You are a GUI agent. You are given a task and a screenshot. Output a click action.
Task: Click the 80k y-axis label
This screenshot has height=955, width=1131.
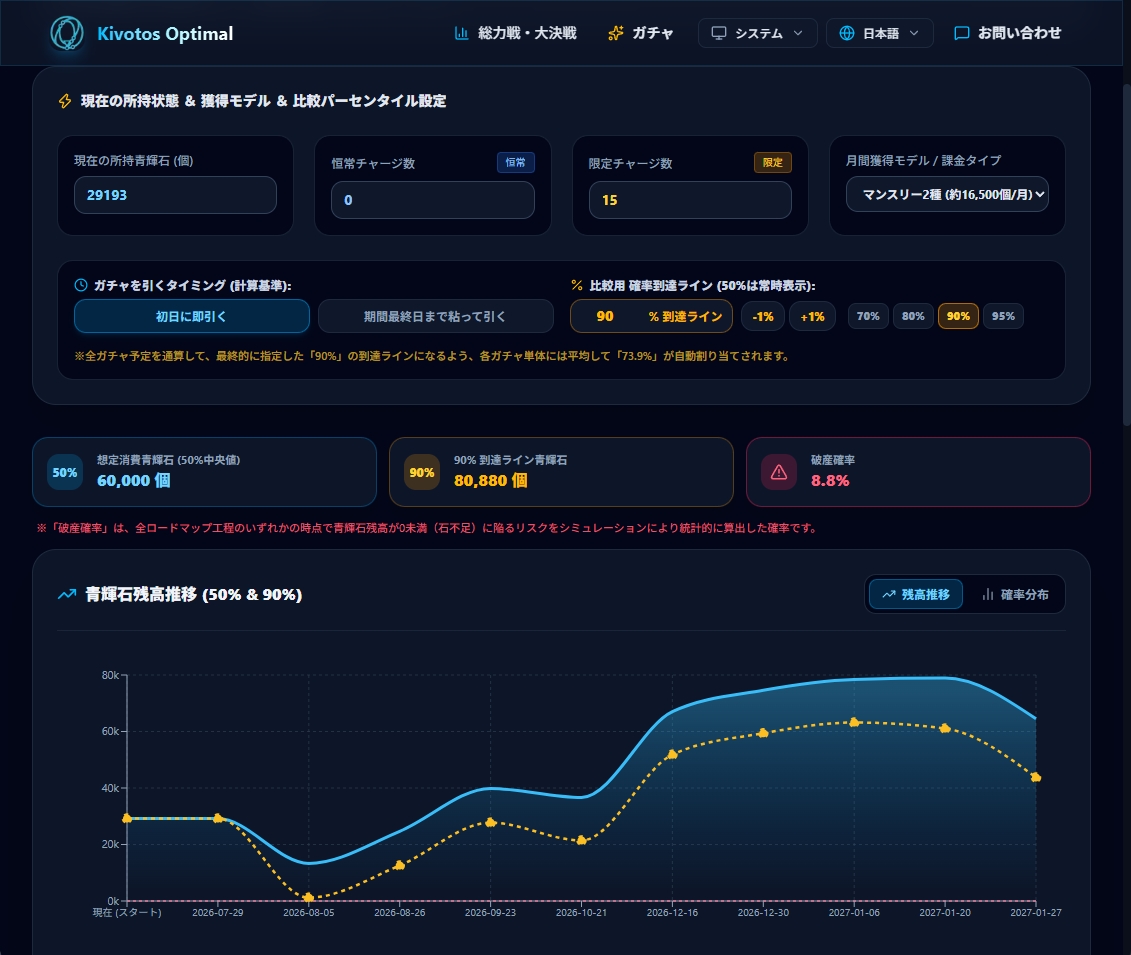coord(110,675)
